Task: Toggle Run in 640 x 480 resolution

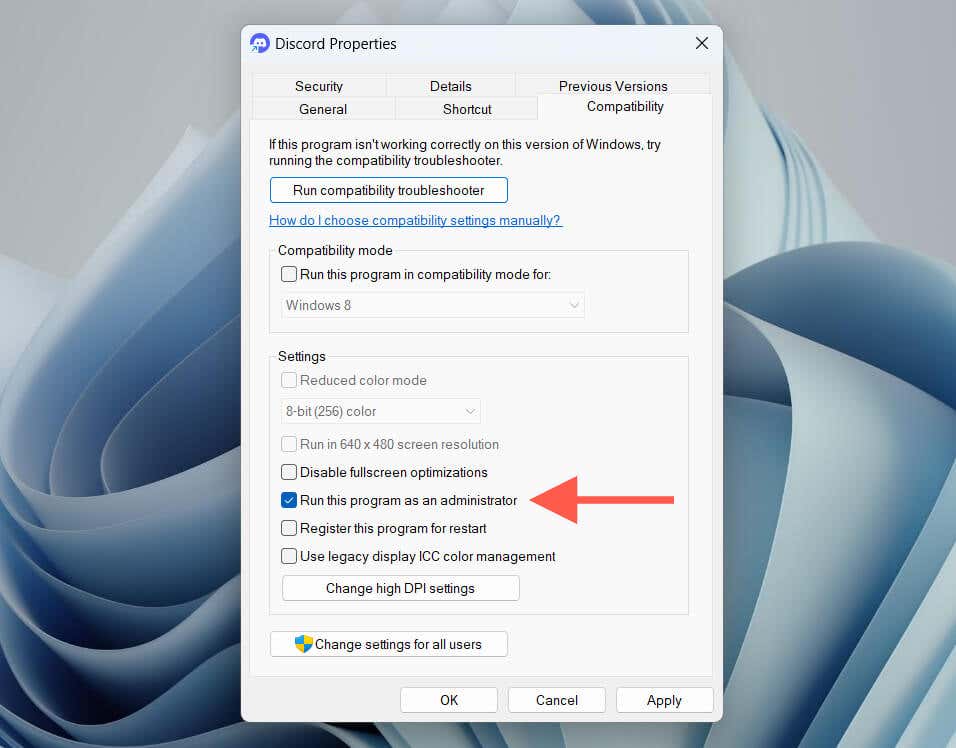Action: [289, 444]
